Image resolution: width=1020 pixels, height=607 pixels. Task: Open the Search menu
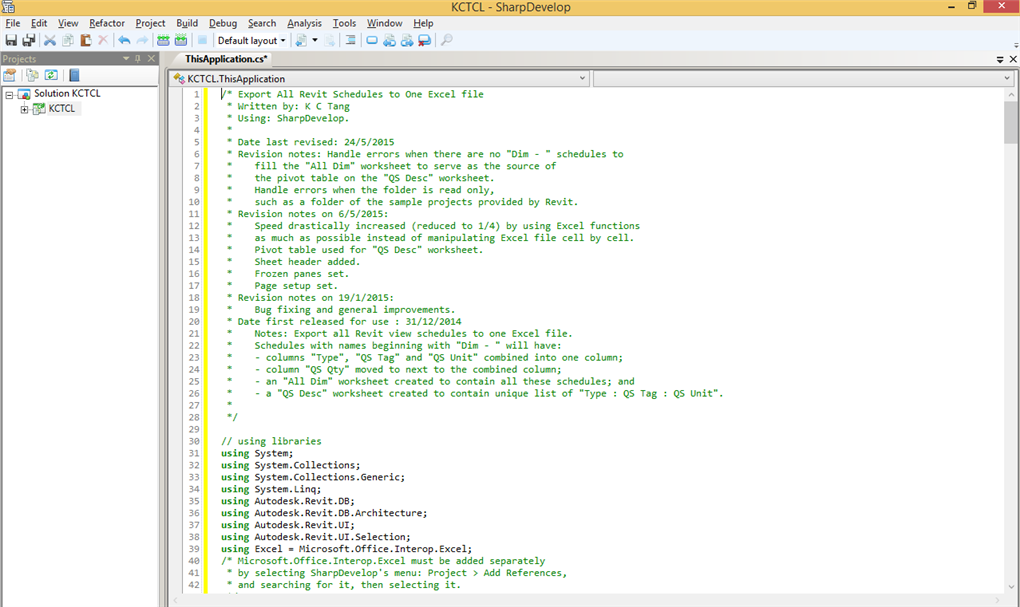pyautogui.click(x=262, y=23)
